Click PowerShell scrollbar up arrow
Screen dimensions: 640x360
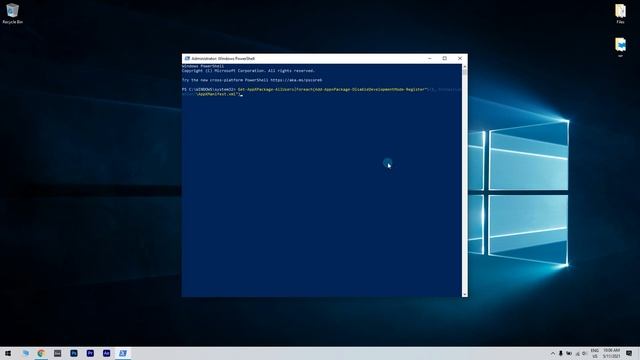pos(464,66)
